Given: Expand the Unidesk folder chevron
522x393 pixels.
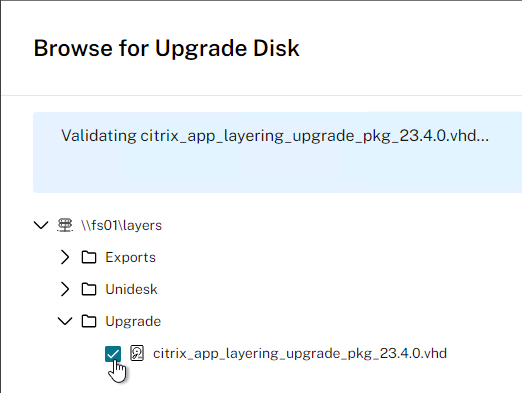Looking at the screenshot, I should click(x=65, y=289).
